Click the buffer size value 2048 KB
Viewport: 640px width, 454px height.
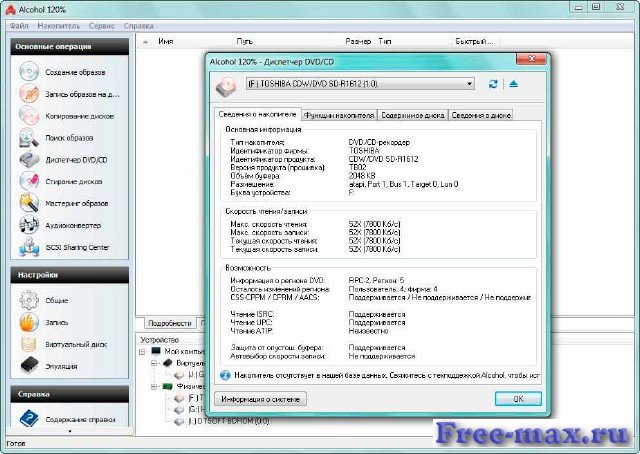pyautogui.click(x=362, y=176)
